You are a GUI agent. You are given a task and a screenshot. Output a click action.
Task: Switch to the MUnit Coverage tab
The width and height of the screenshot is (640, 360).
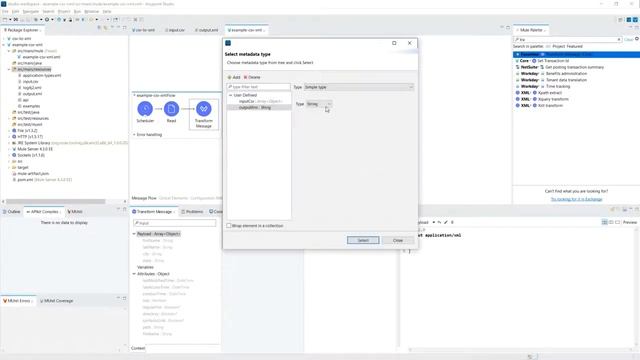(56, 301)
